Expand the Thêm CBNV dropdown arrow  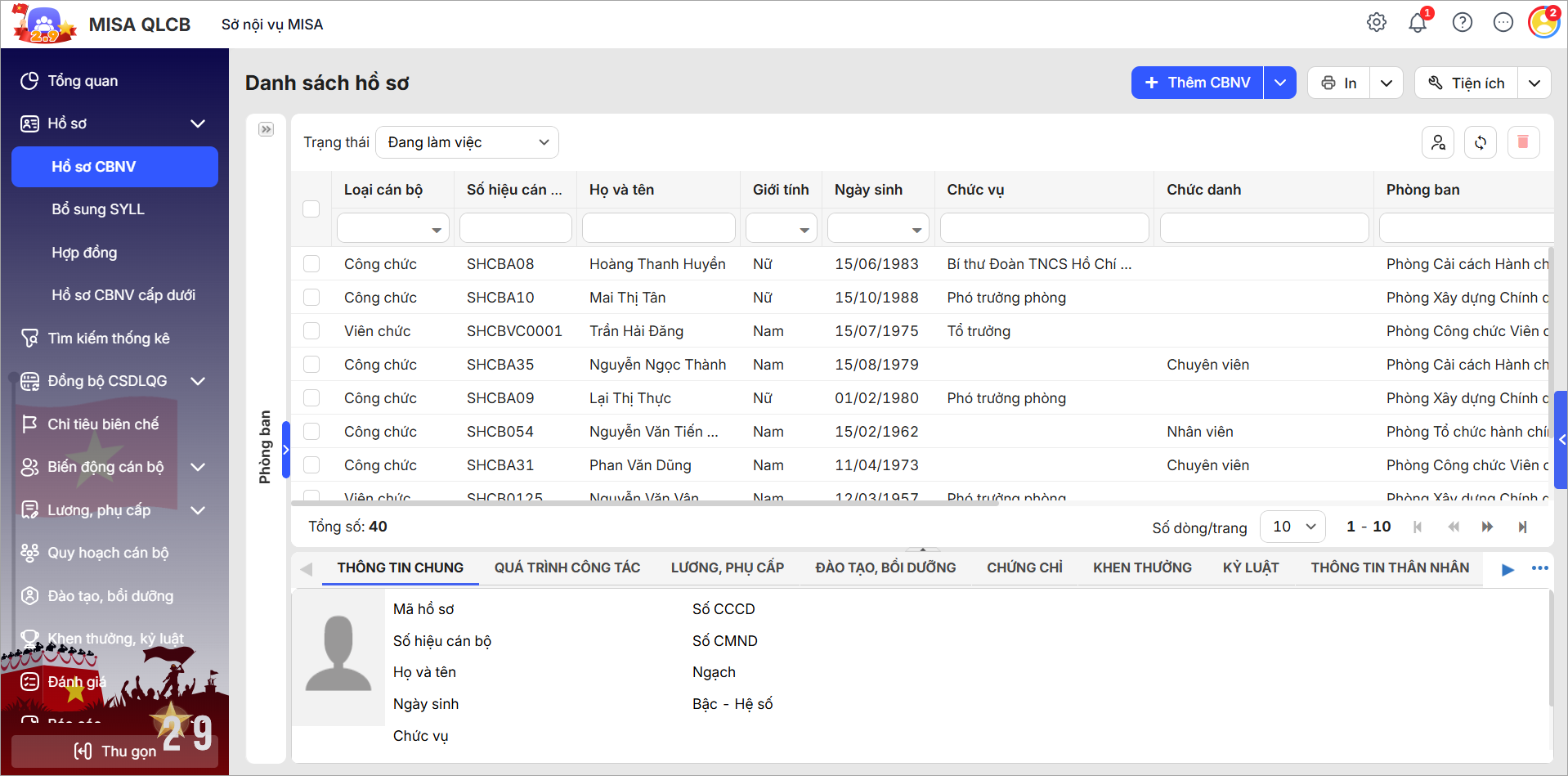pyautogui.click(x=1280, y=83)
